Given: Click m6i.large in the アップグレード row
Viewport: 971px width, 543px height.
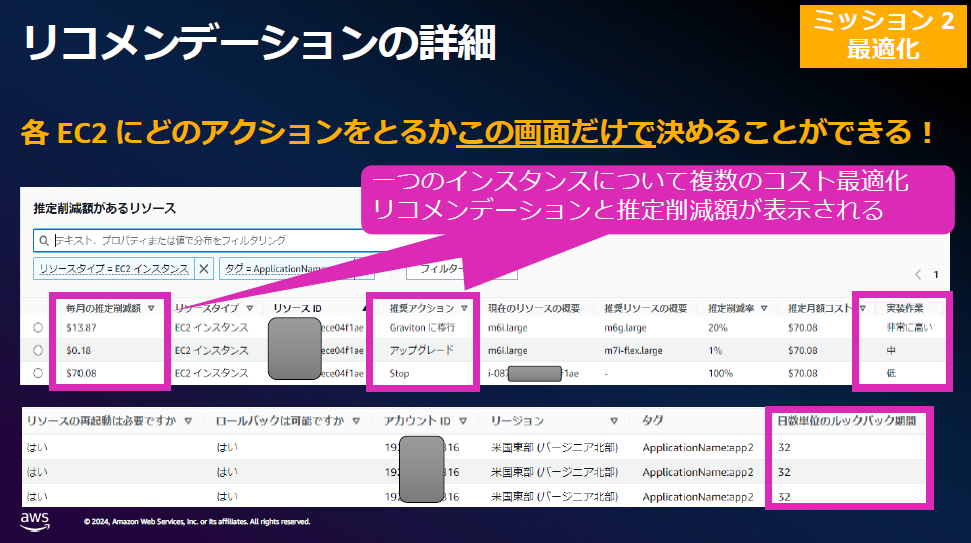Looking at the screenshot, I should (507, 350).
